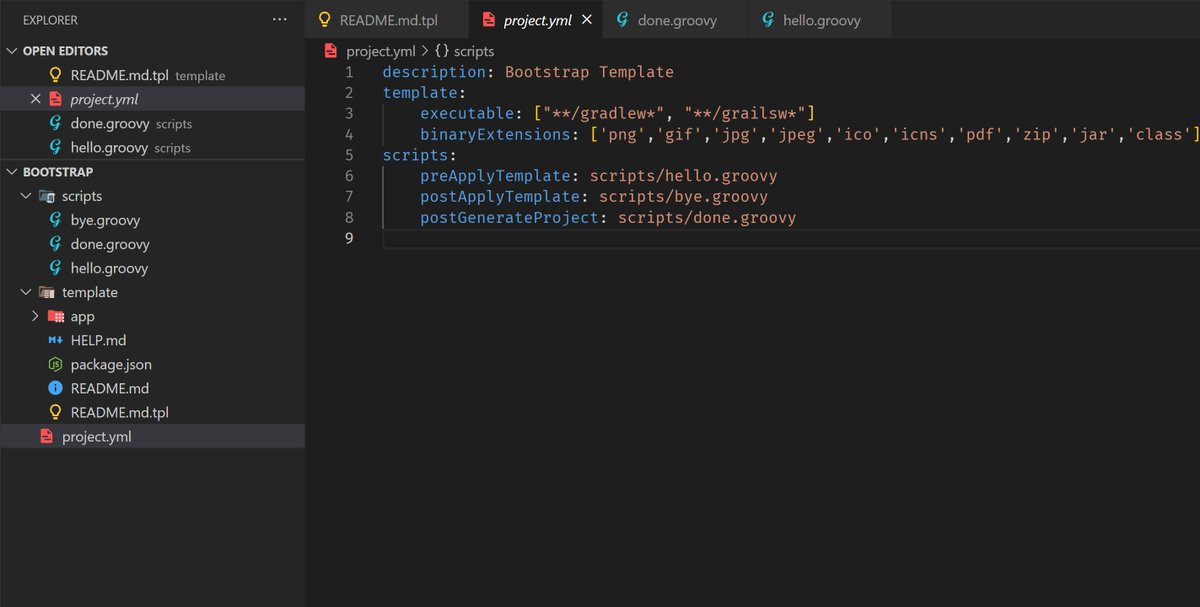Open README.md.tpl in template folder

tap(152, 412)
